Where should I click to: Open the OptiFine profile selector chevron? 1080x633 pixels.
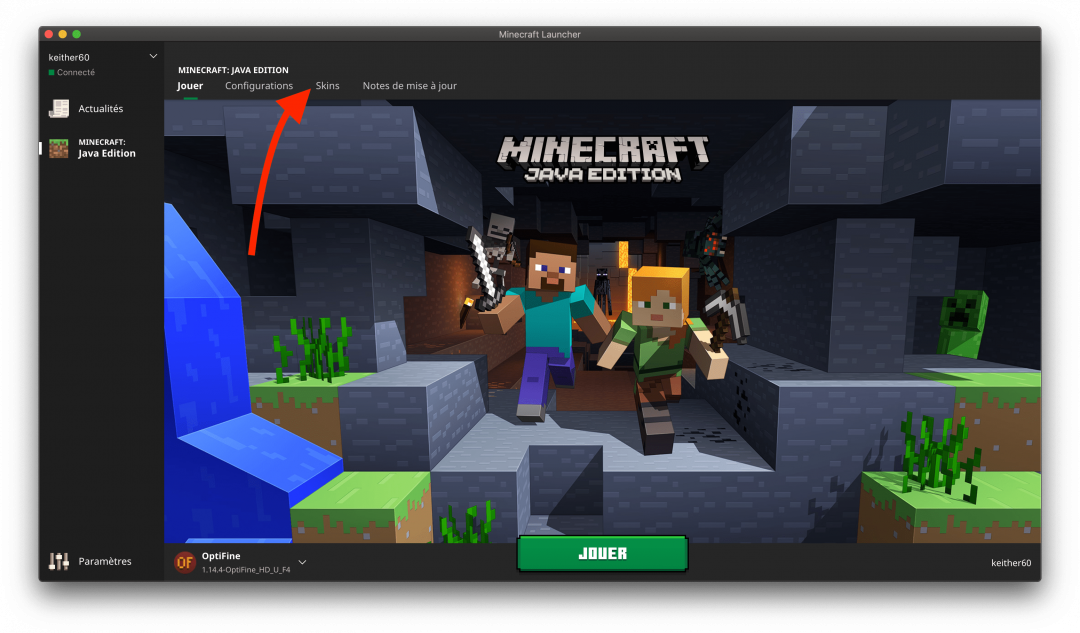tap(302, 562)
